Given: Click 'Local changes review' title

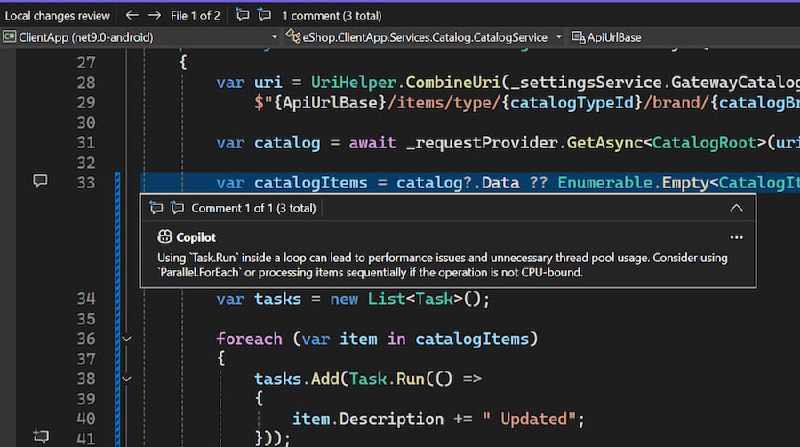Looking at the screenshot, I should 57,16.
